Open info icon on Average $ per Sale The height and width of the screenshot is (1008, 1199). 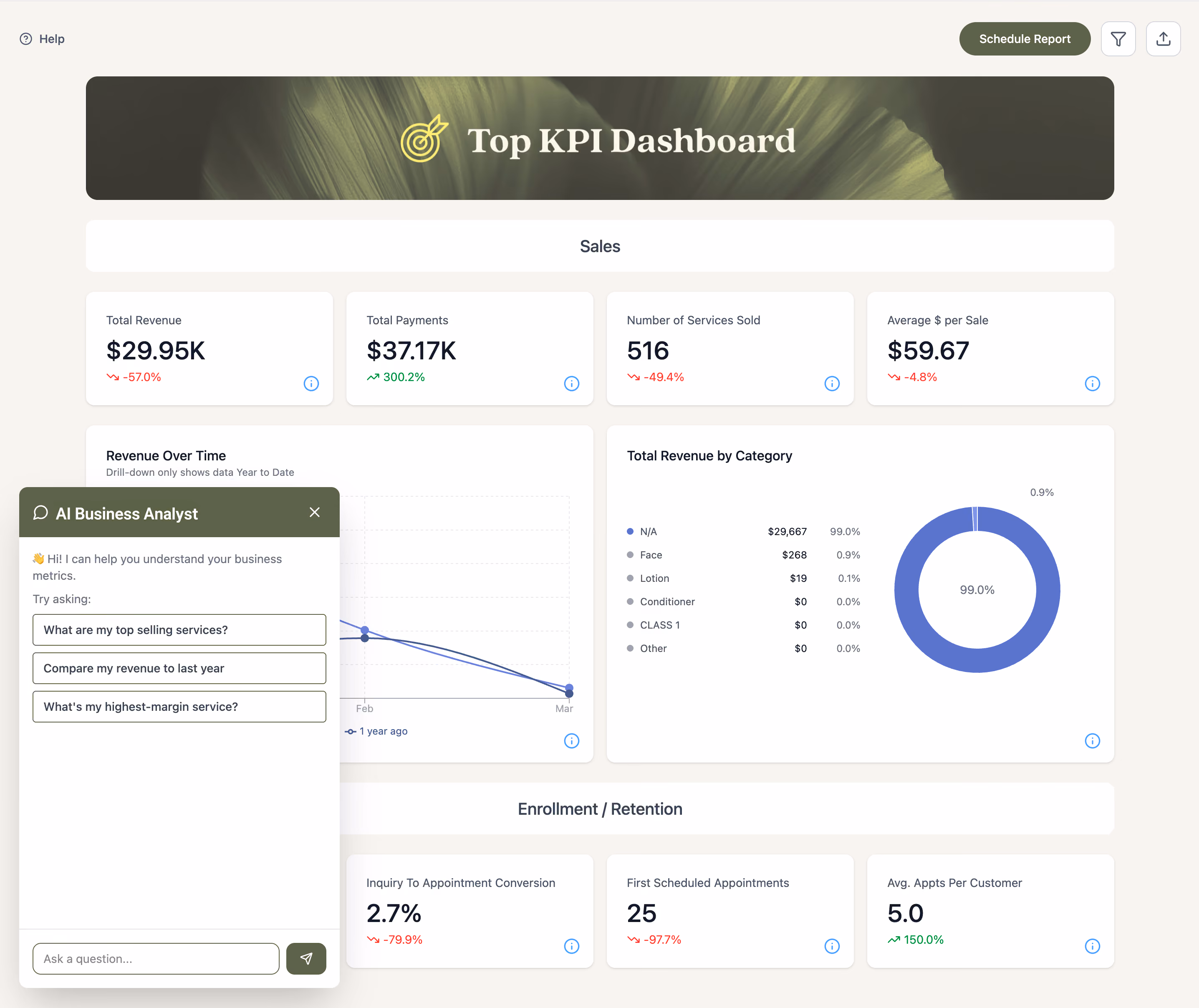tap(1092, 384)
